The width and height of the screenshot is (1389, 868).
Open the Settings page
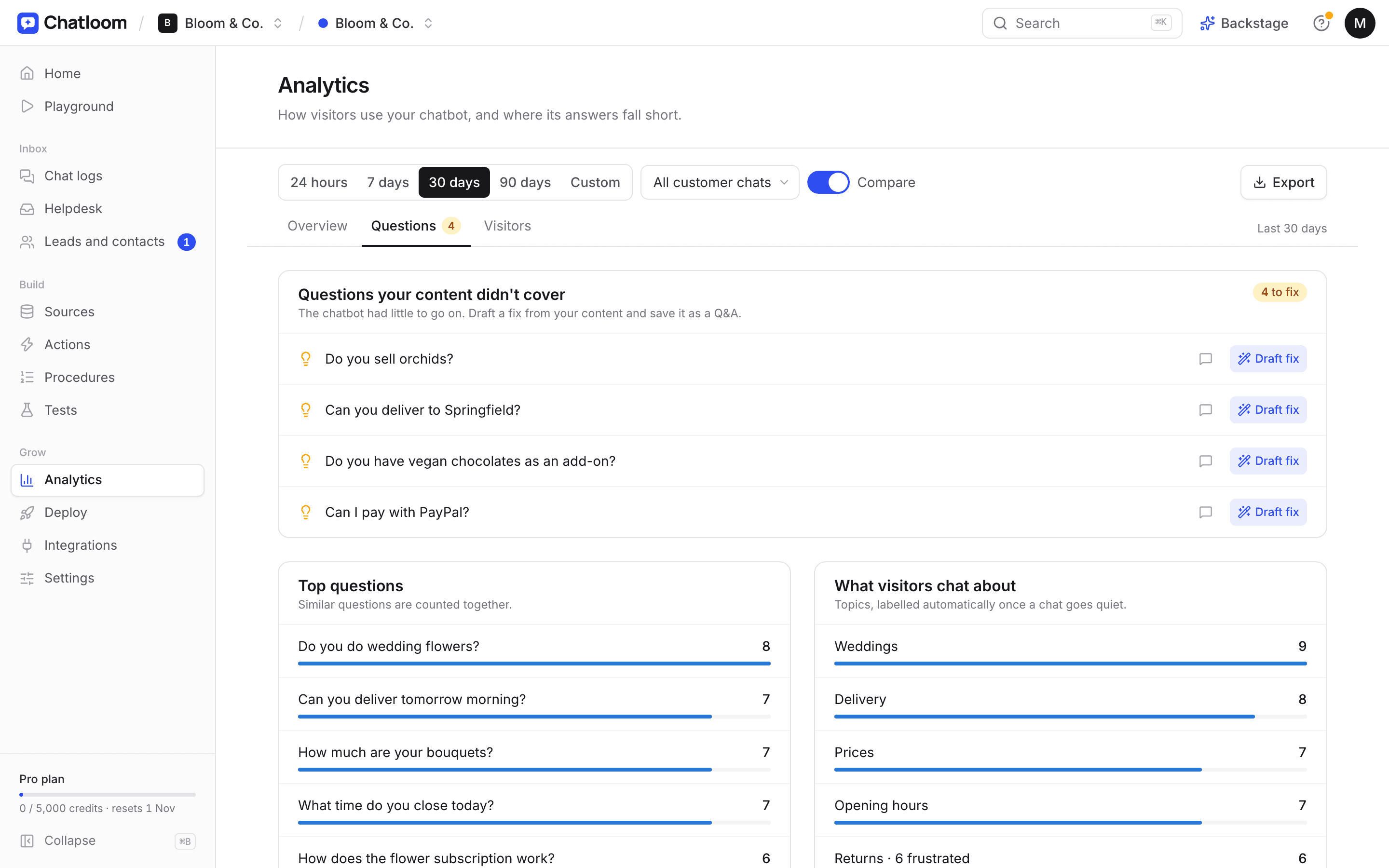[108, 578]
